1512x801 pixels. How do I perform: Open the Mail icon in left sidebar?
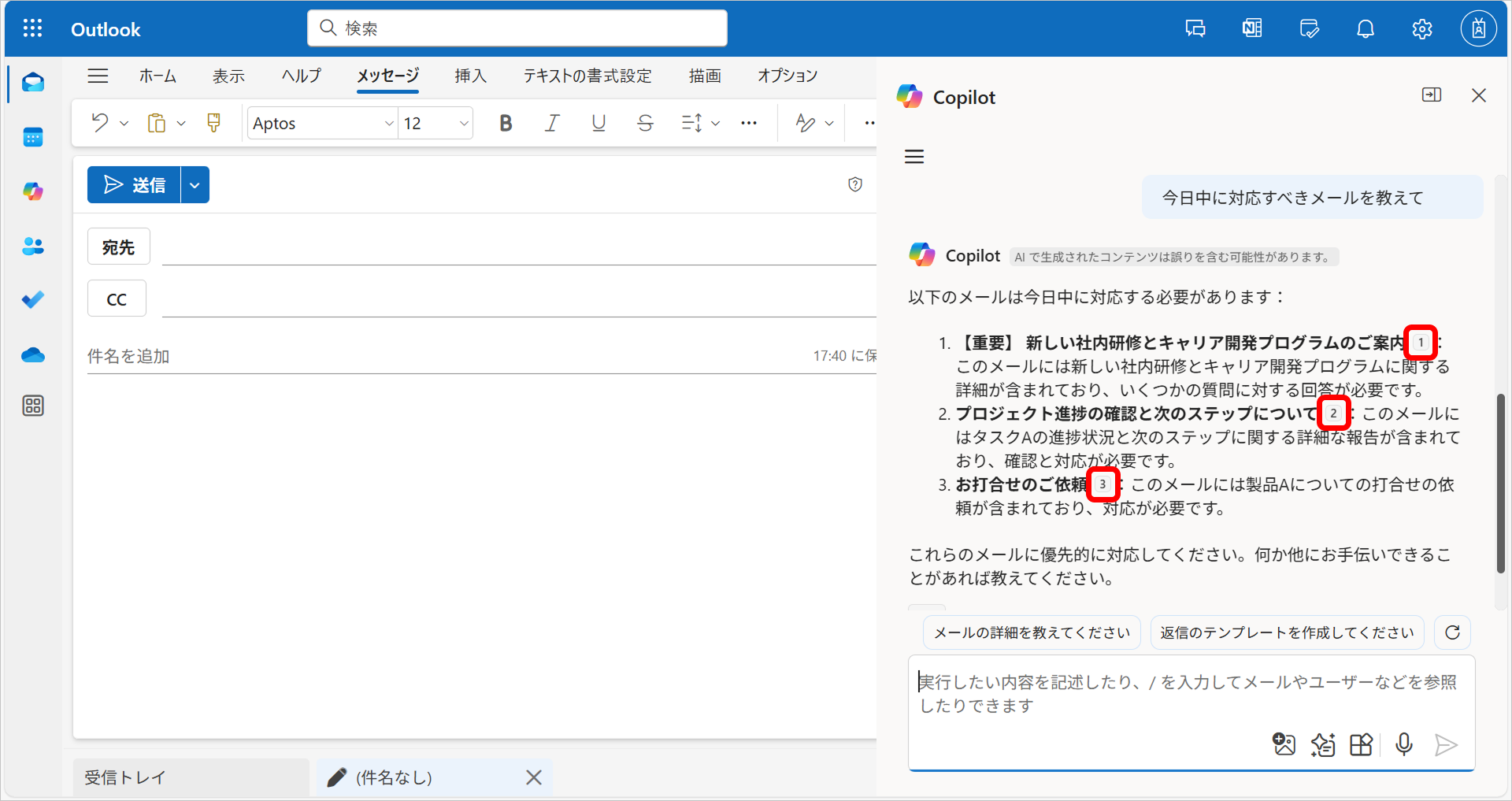coord(33,83)
